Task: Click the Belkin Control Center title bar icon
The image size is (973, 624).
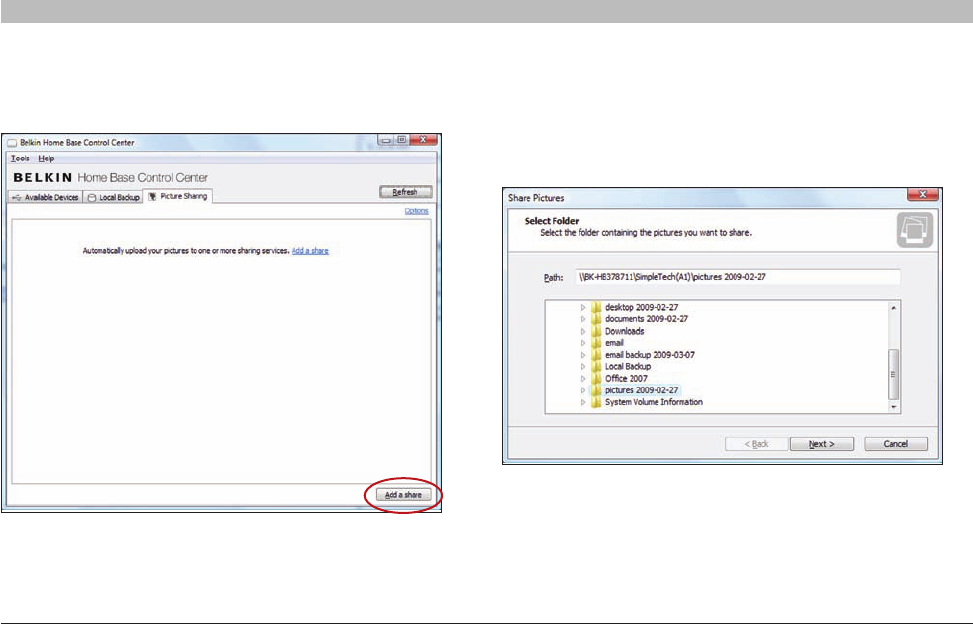Action: 12,143
